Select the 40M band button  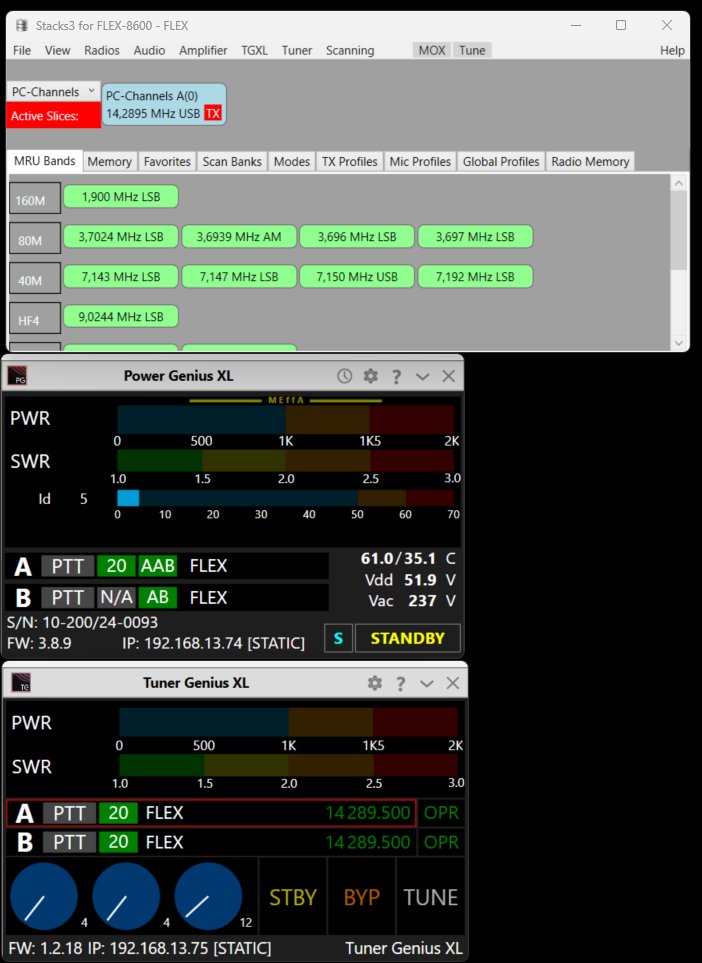[35, 278]
